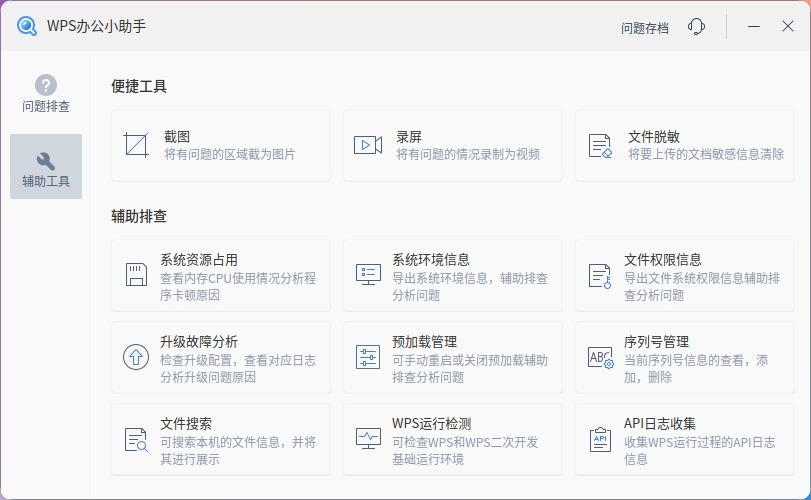Click description 可手动重启或关闭预加载辅助排查
The image size is (811, 500).
pyautogui.click(x=470, y=369)
